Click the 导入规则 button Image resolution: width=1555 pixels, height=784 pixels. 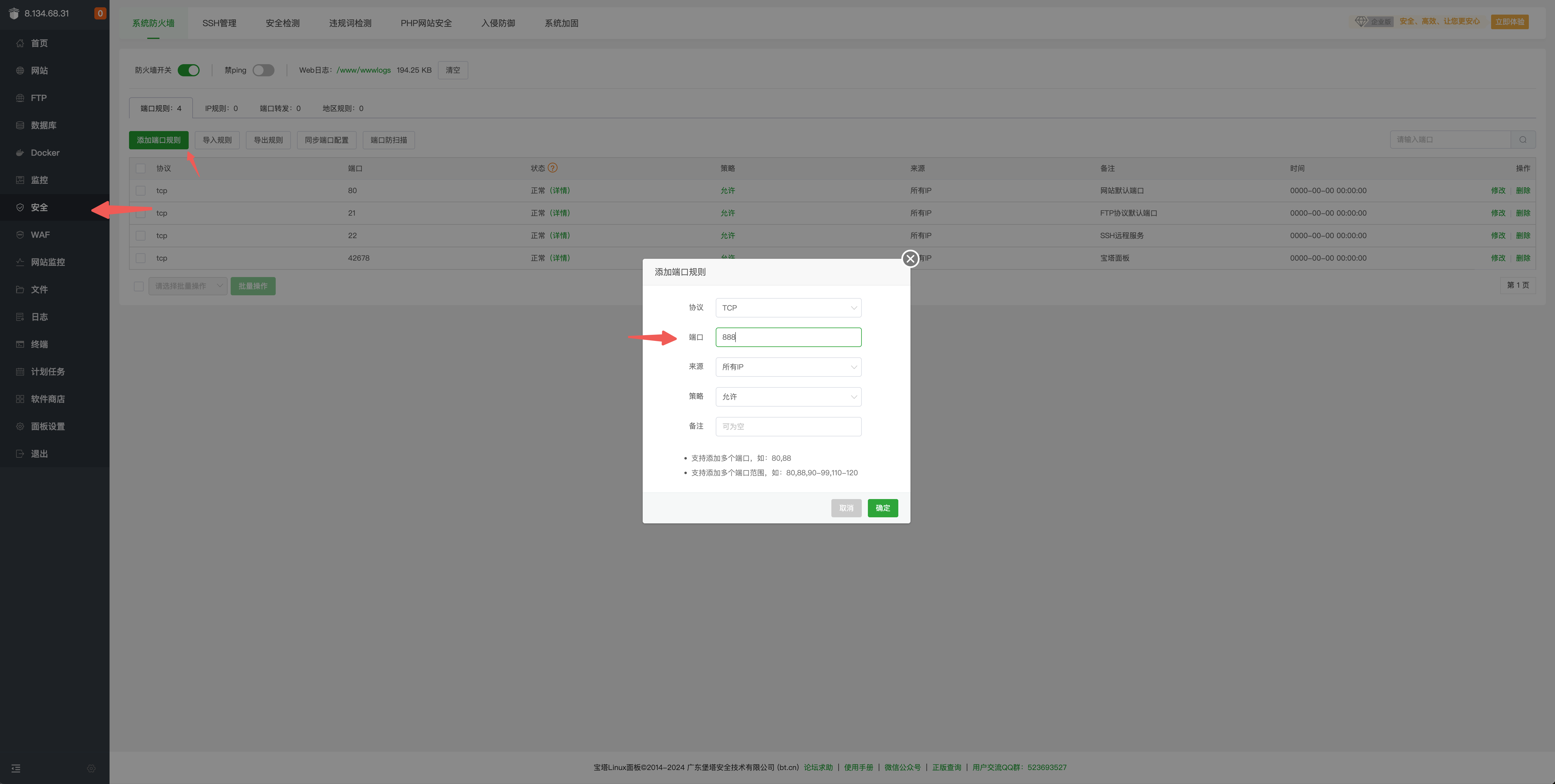pos(217,140)
